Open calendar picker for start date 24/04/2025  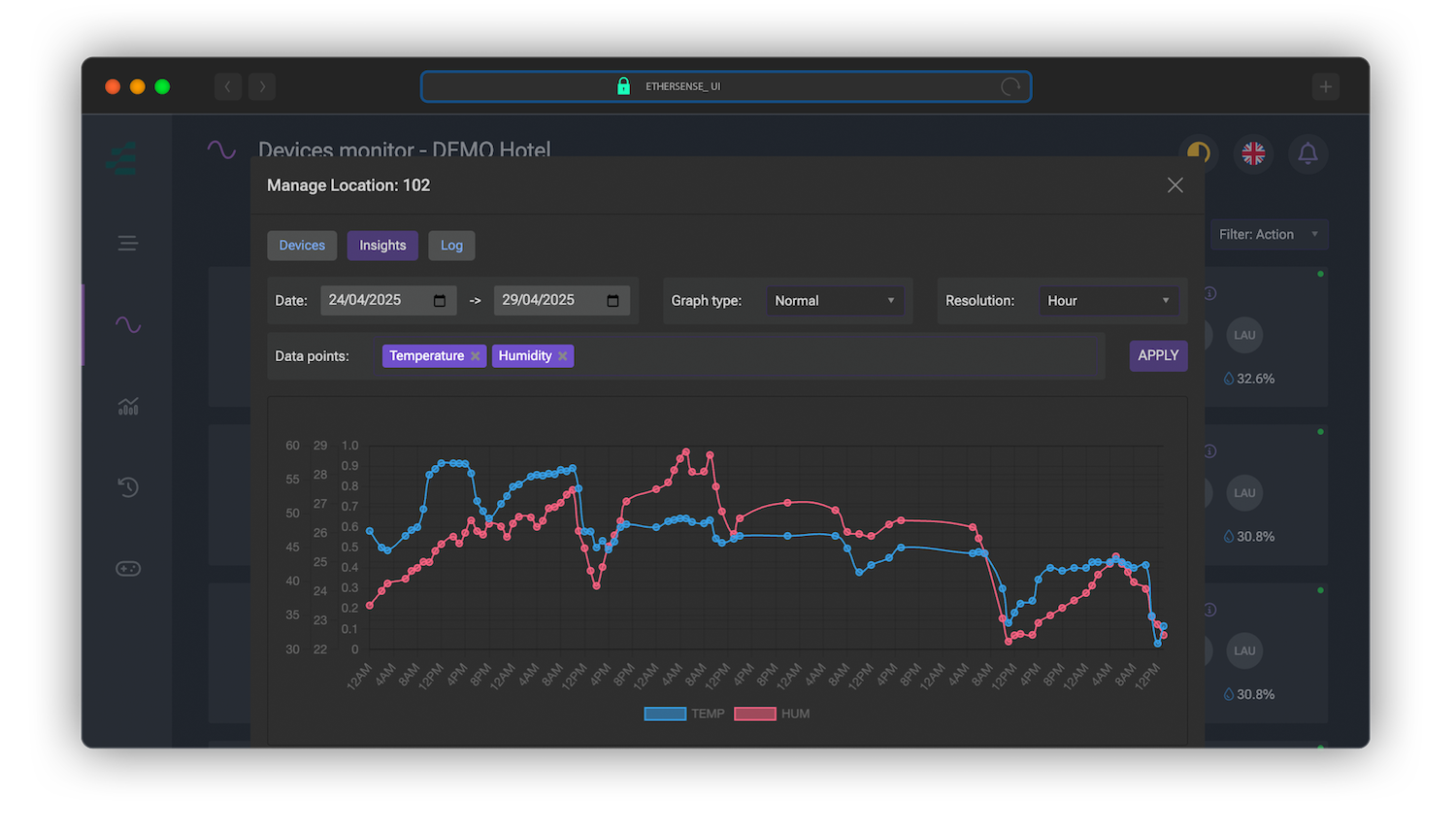click(x=440, y=301)
